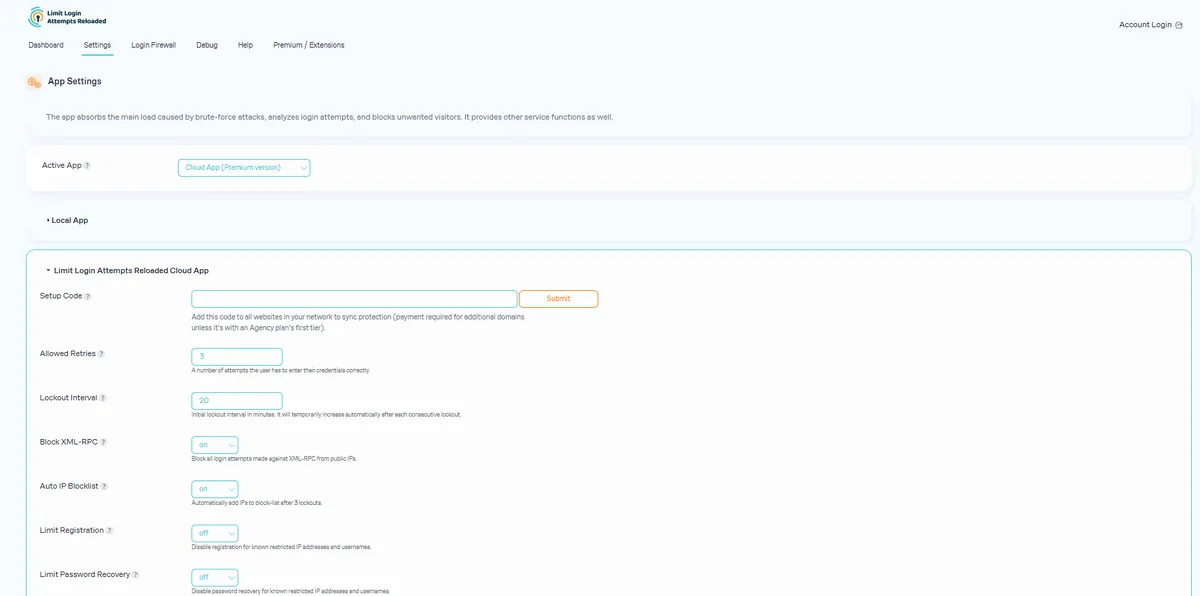
Task: Click the App Settings heading text
Action: 75,82
